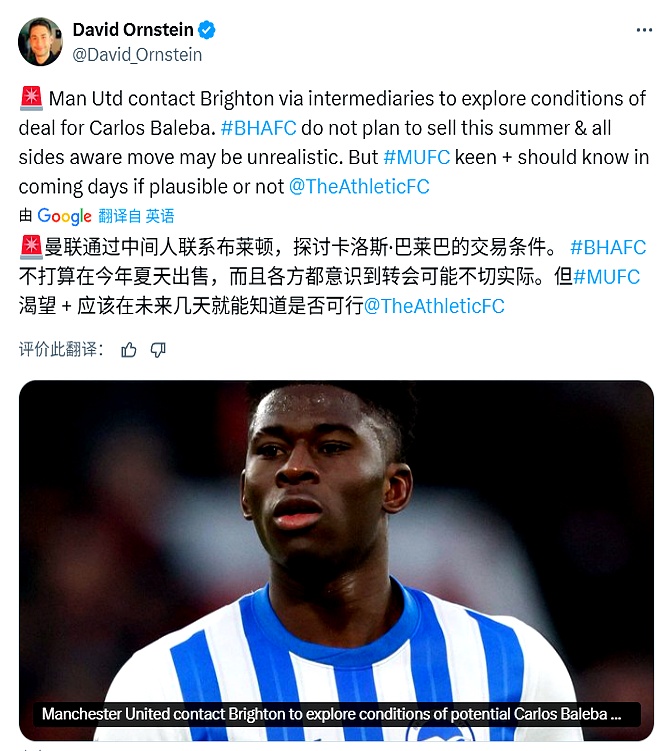666x751 pixels.
Task: Click the red siren emoji in the original tweet
Action: [x=32, y=98]
